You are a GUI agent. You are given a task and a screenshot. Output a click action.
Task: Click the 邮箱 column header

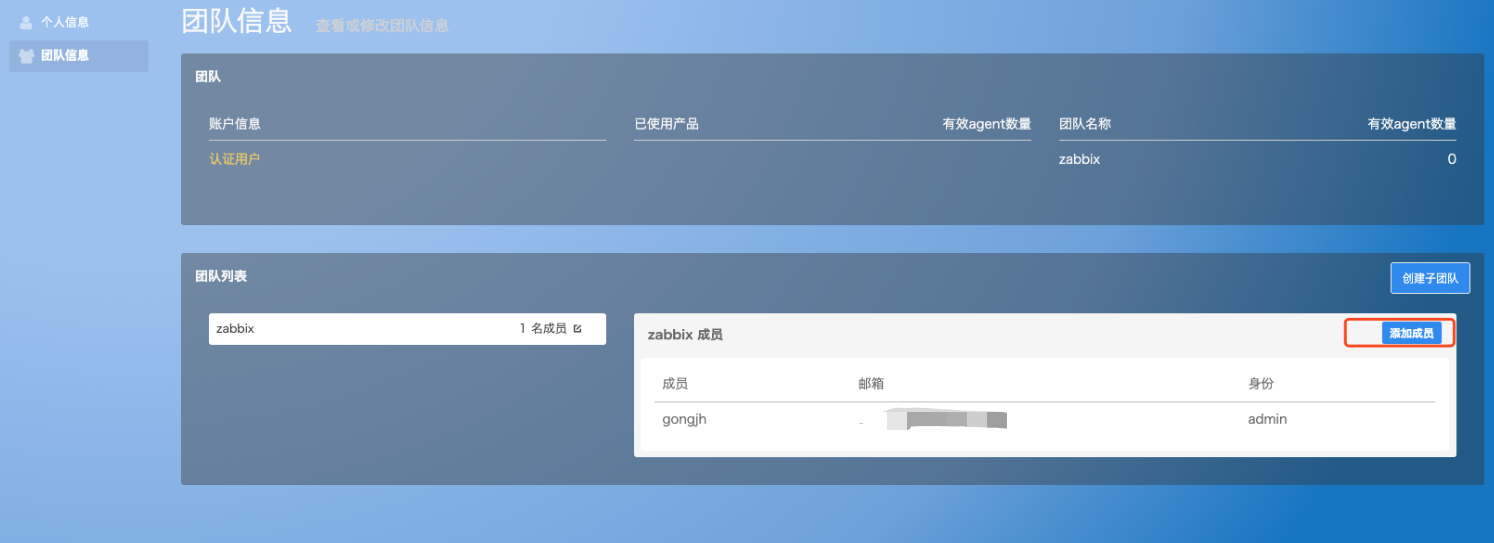[x=871, y=384]
